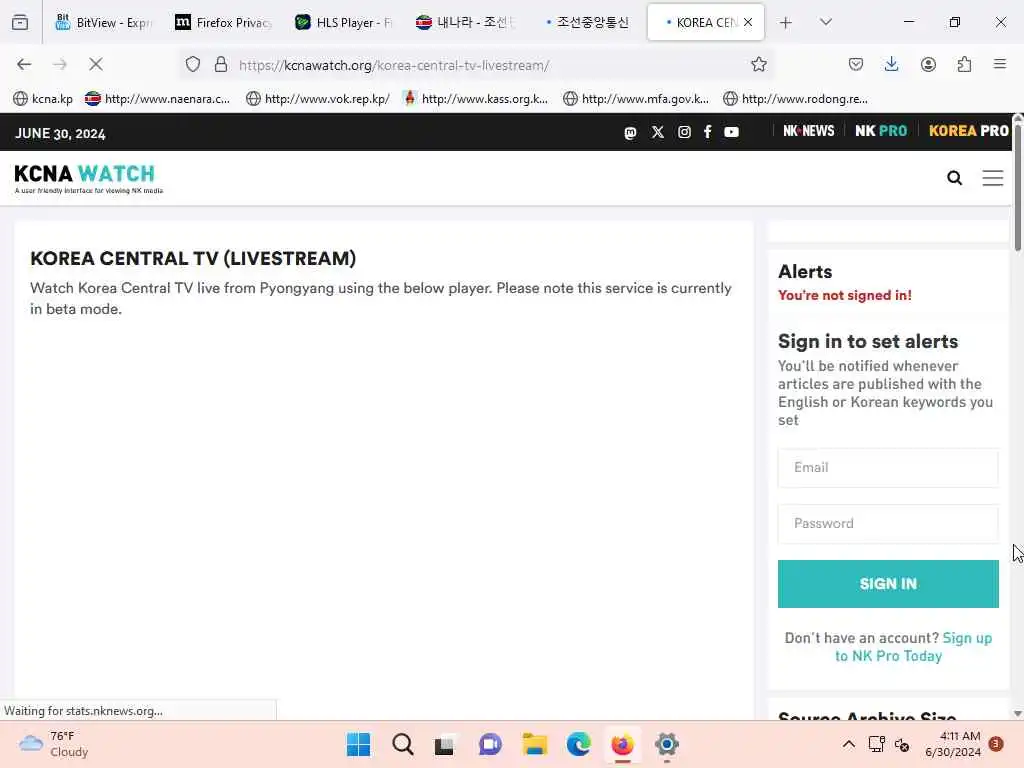Click the Email input field
Screen dimensions: 1024x768
[888, 468]
